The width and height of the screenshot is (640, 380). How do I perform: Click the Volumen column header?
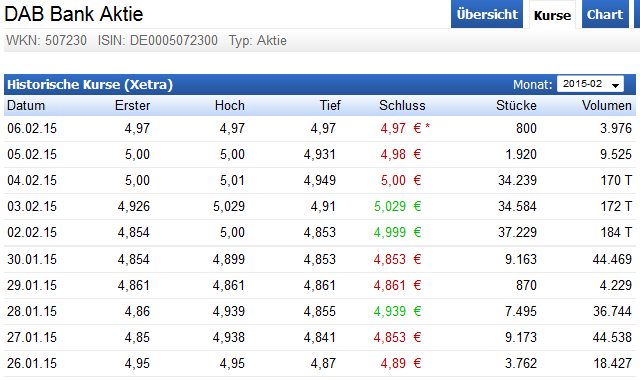tap(607, 106)
